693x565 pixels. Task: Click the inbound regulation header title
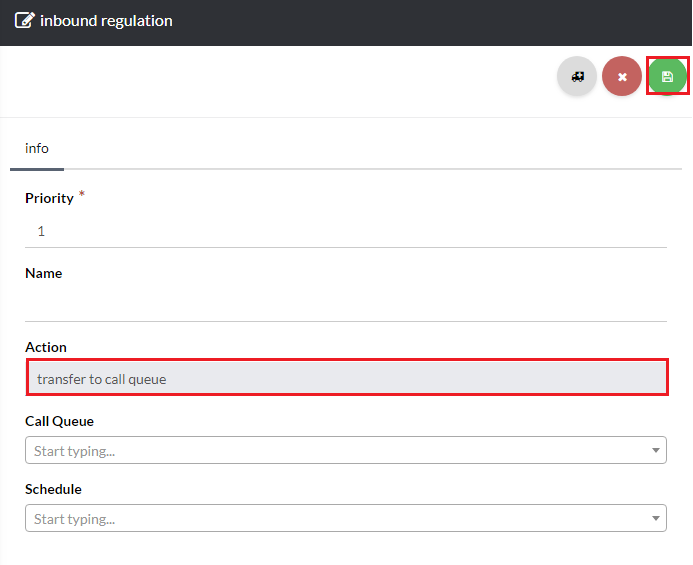click(106, 21)
